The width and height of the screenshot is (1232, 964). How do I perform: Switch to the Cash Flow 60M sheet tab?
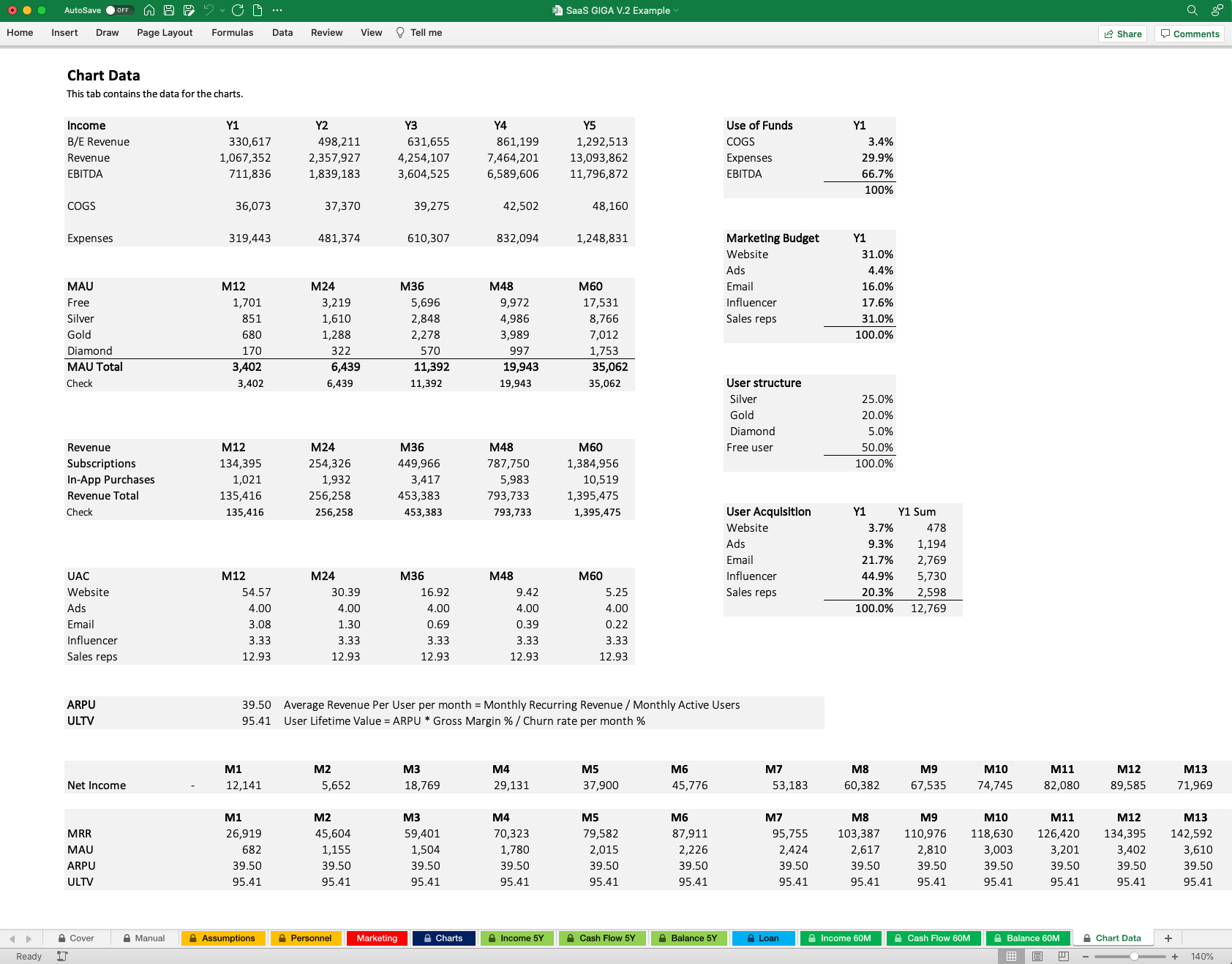click(933, 938)
